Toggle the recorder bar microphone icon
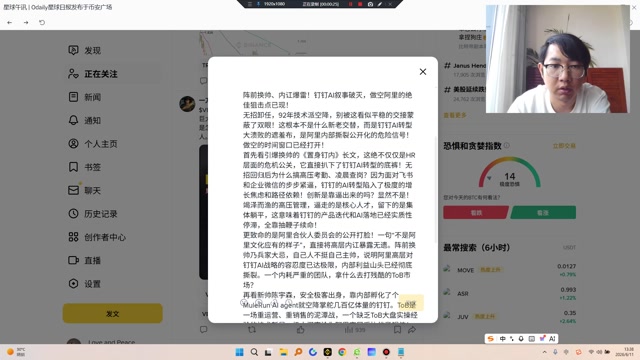 coord(258,4)
